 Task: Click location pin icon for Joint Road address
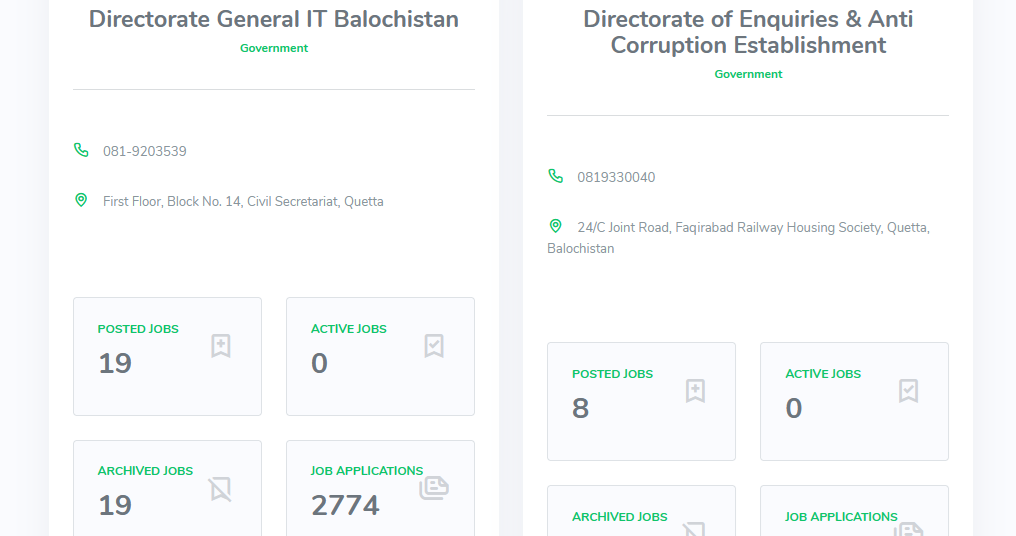coord(556,226)
